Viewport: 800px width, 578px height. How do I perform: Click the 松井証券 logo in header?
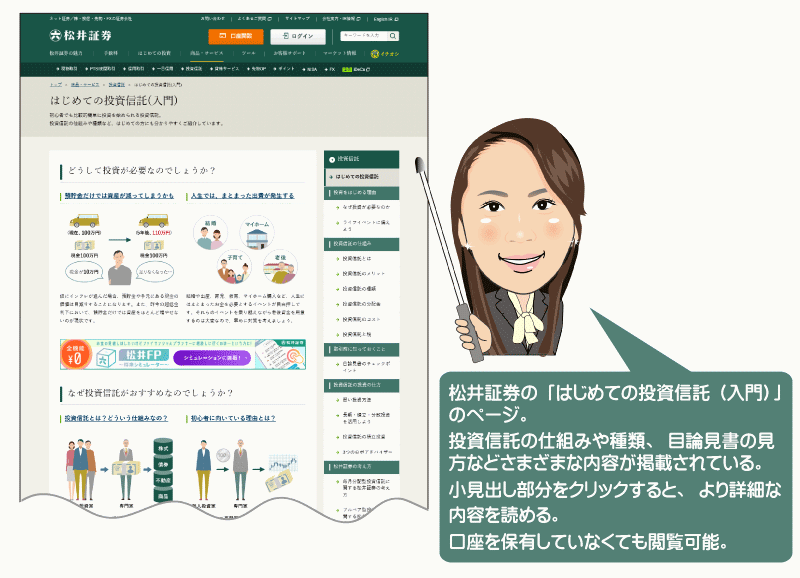[81, 35]
